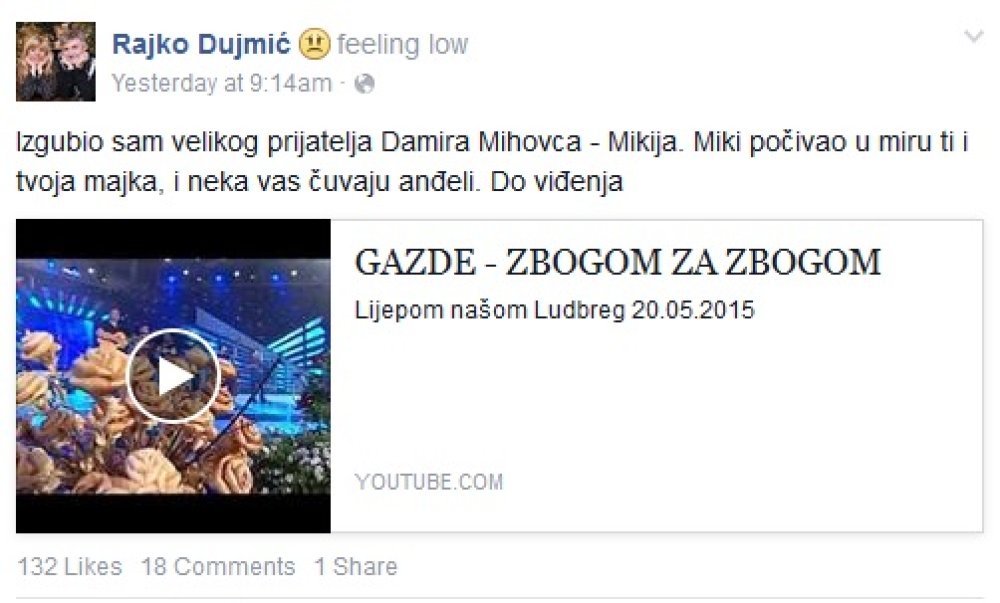Open the 'GAZDE - ZBOGOM ZA ZBOGOM' title link
Image resolution: width=1000 pixels, height=603 pixels.
click(x=617, y=262)
